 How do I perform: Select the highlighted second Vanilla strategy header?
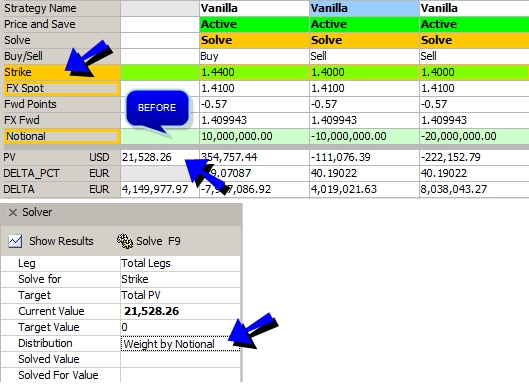(x=364, y=8)
